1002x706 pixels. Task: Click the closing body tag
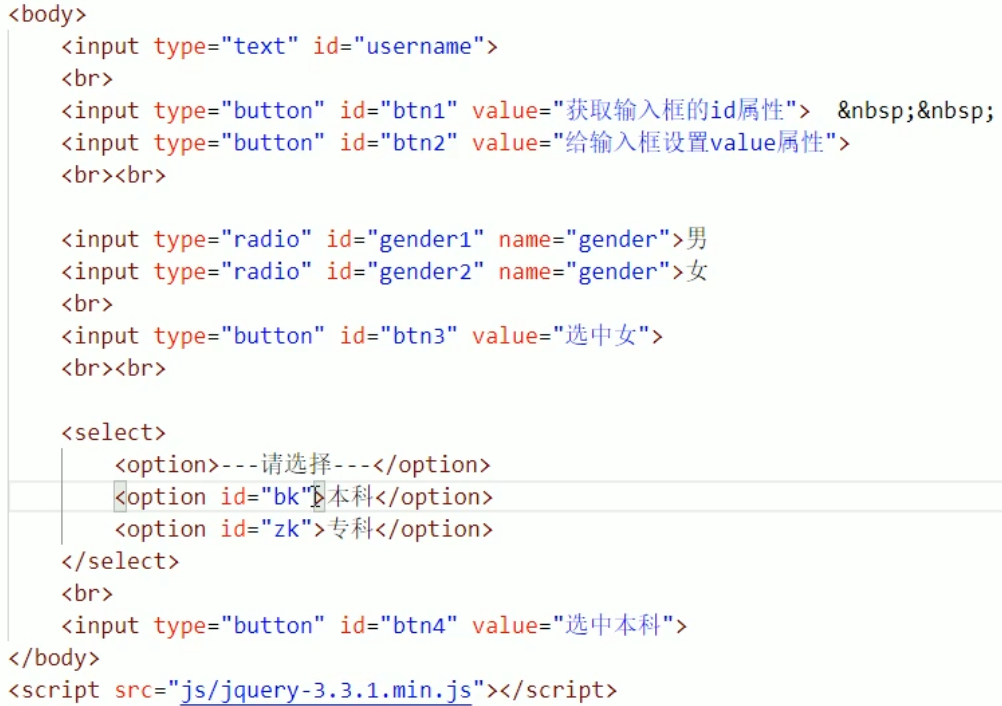point(54,657)
